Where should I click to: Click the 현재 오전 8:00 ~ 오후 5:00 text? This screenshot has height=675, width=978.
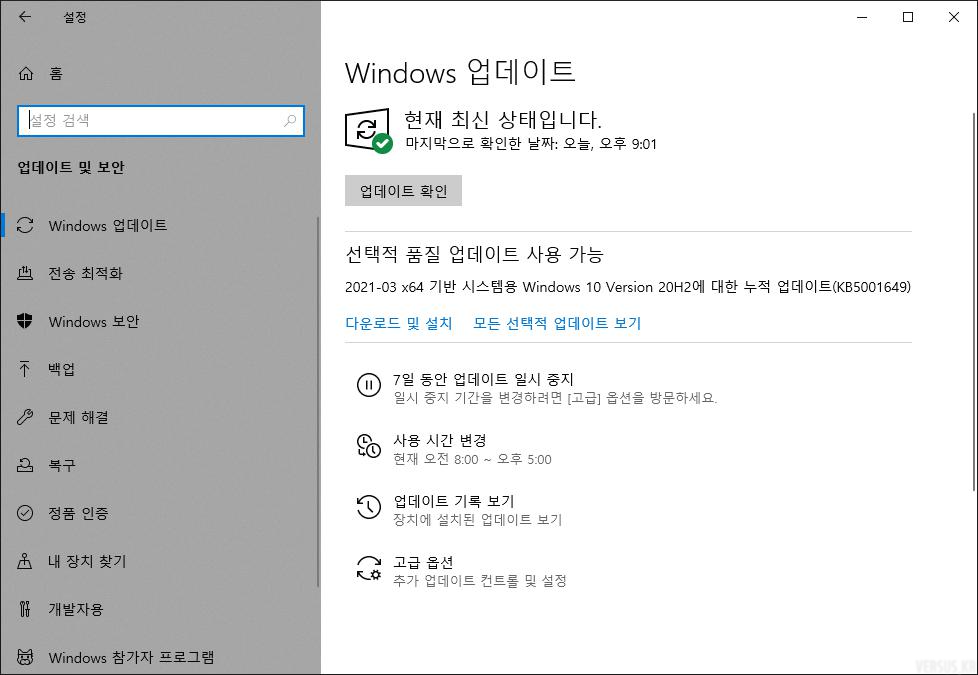click(472, 460)
